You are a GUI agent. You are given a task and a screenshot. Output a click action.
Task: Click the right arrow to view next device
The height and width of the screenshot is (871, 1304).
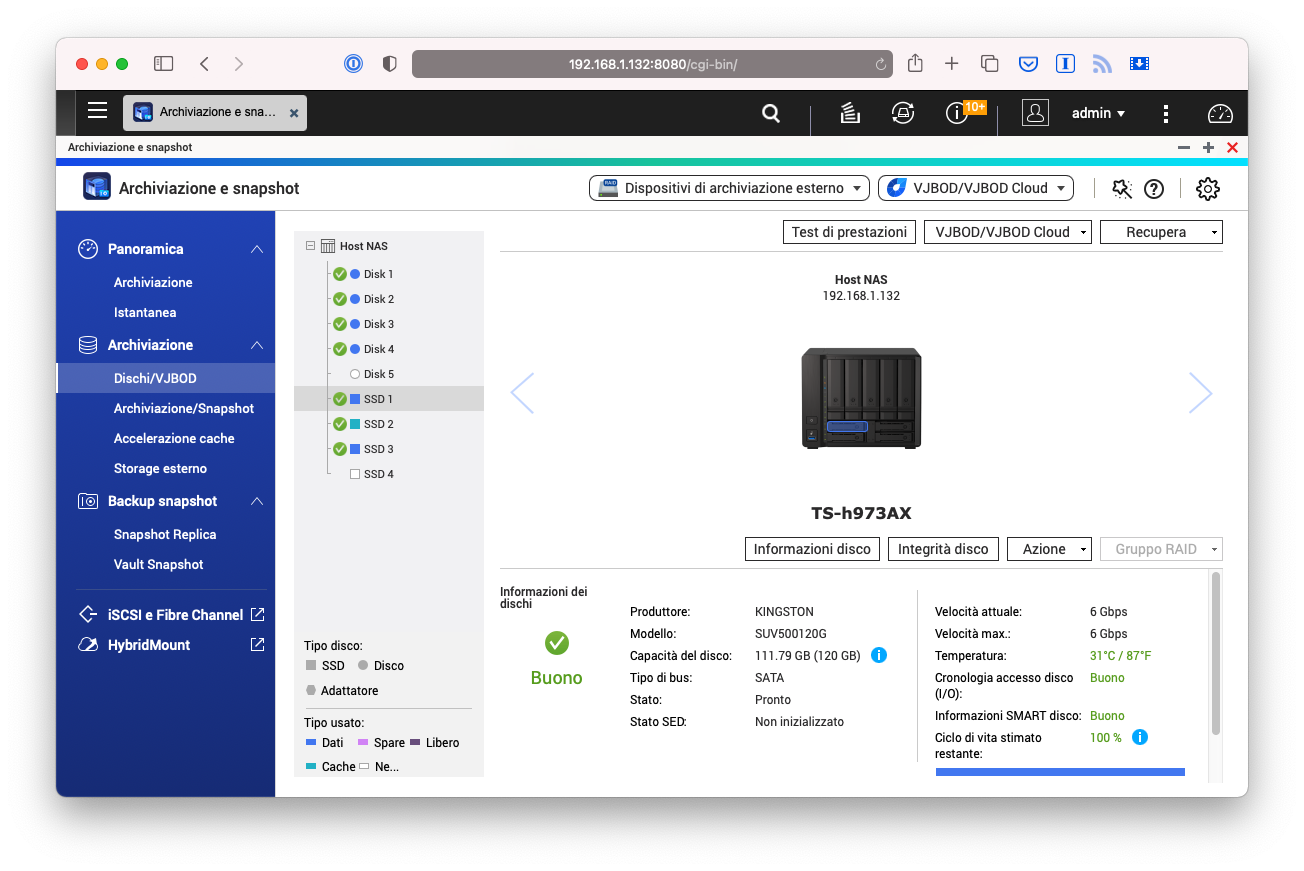1200,393
